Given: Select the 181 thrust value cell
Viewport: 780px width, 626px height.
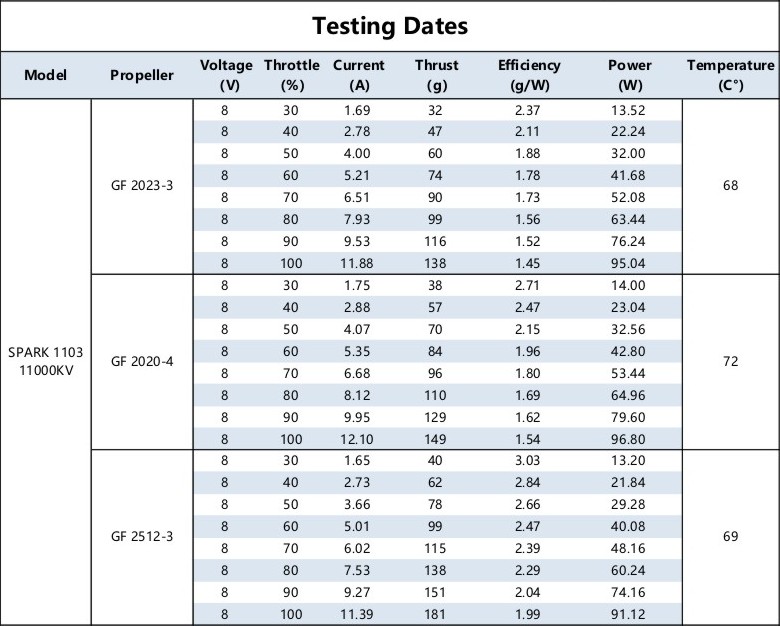Looking at the screenshot, I should (437, 614).
